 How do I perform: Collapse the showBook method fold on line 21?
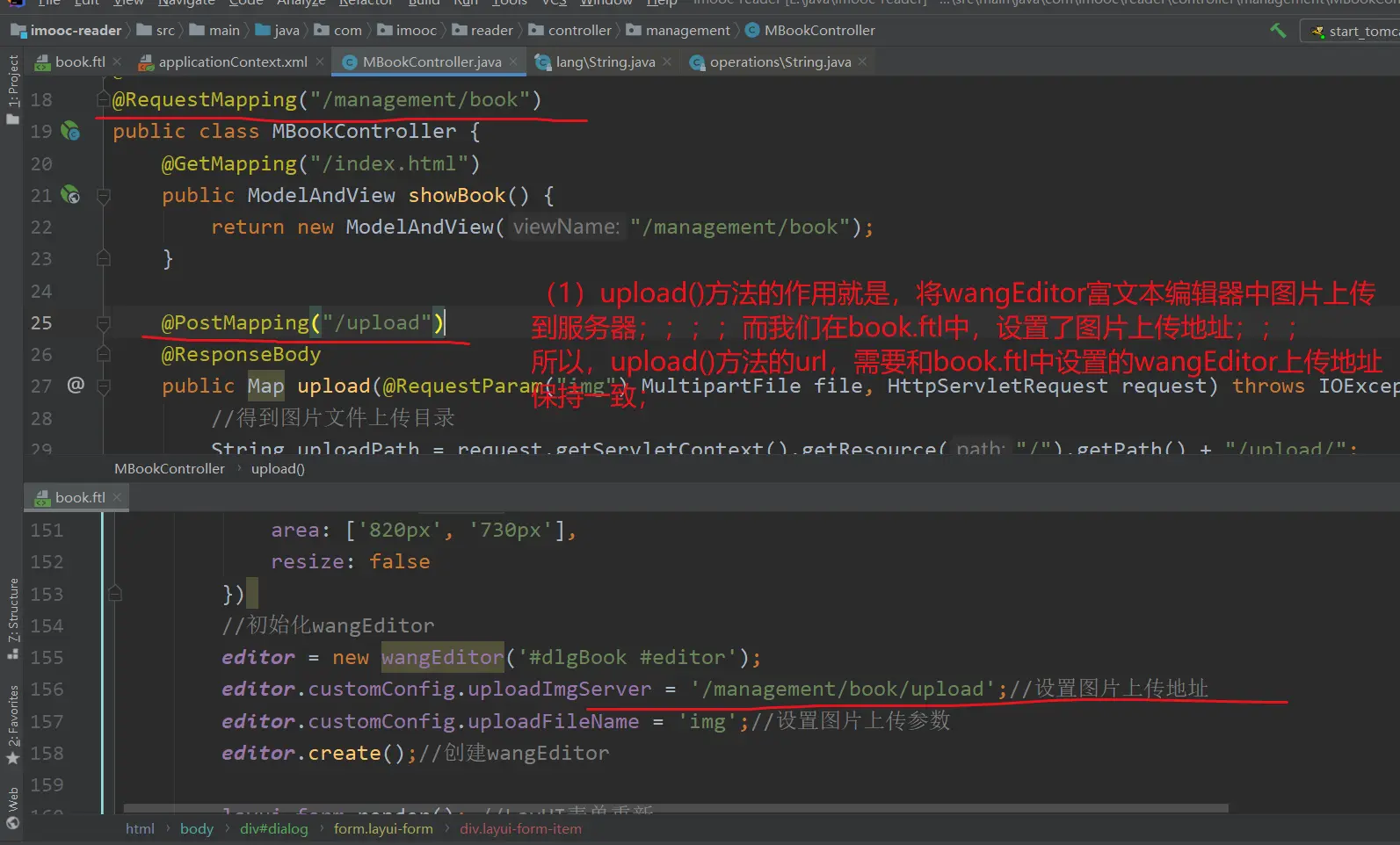103,196
